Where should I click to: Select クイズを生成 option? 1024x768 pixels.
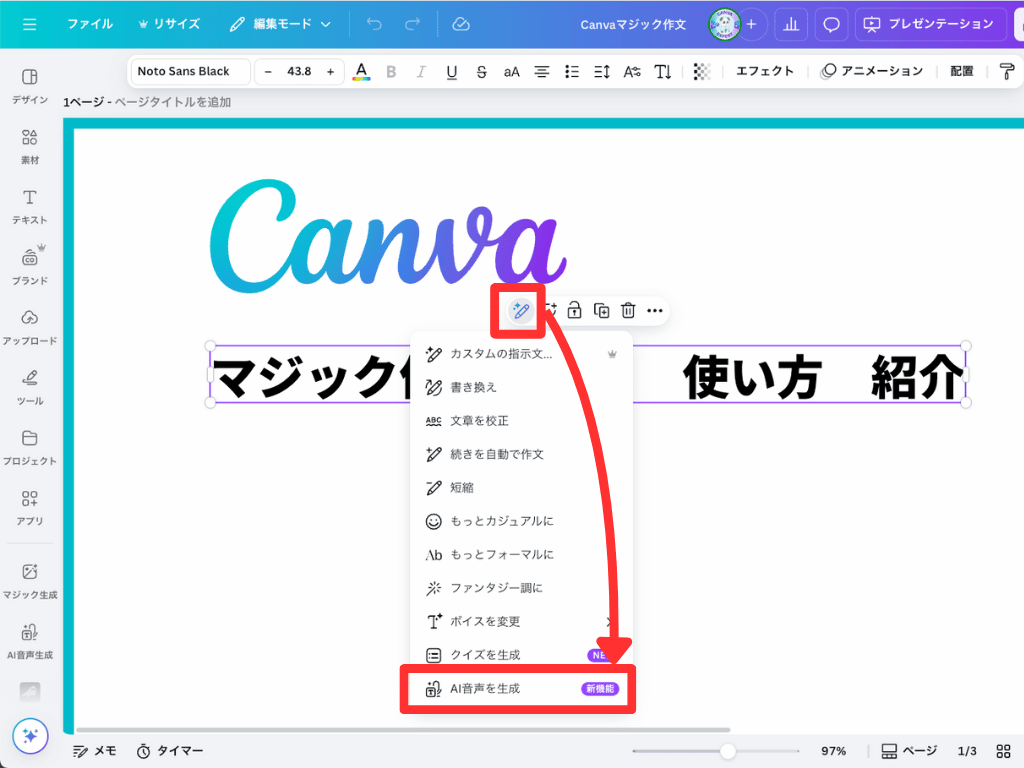click(521, 654)
